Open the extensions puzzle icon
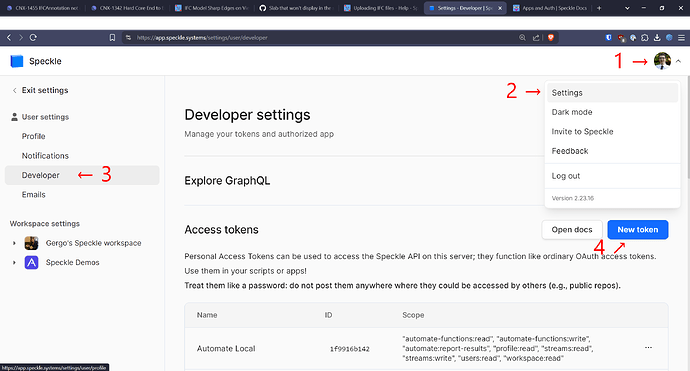The height and width of the screenshot is (371, 690). [x=645, y=38]
